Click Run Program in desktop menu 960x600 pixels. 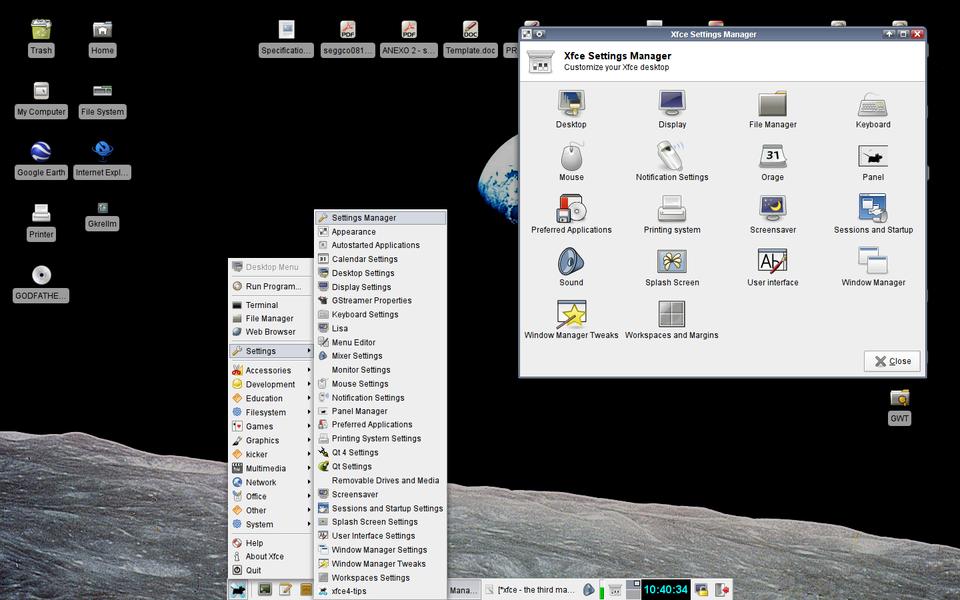[x=272, y=286]
